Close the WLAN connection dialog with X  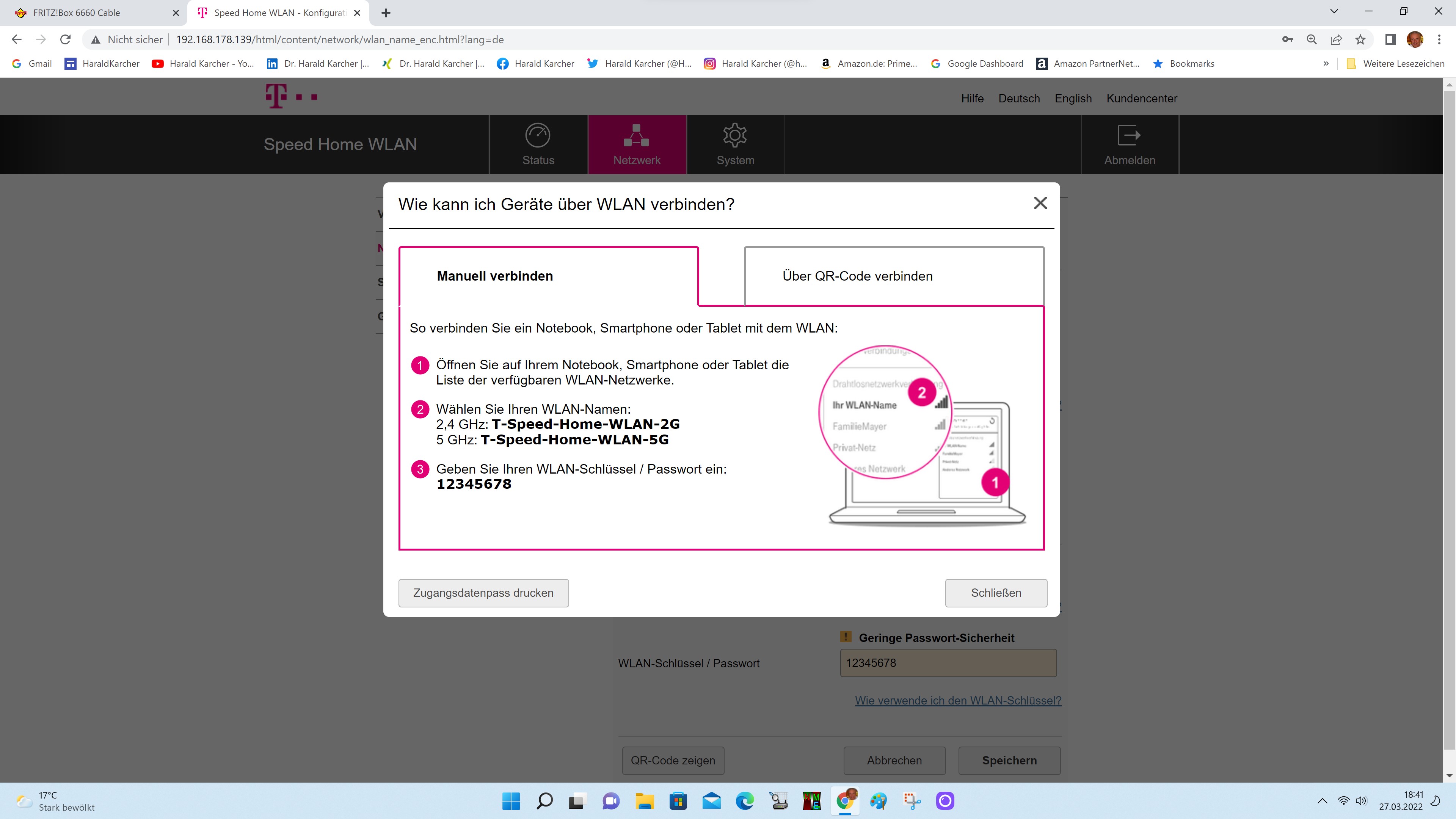click(1040, 203)
